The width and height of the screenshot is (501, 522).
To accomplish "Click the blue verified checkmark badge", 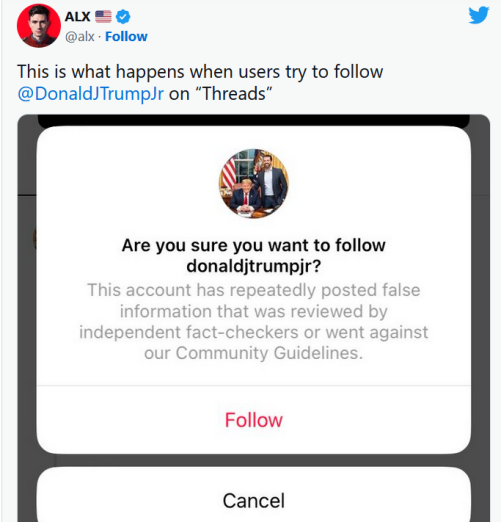I will [123, 17].
